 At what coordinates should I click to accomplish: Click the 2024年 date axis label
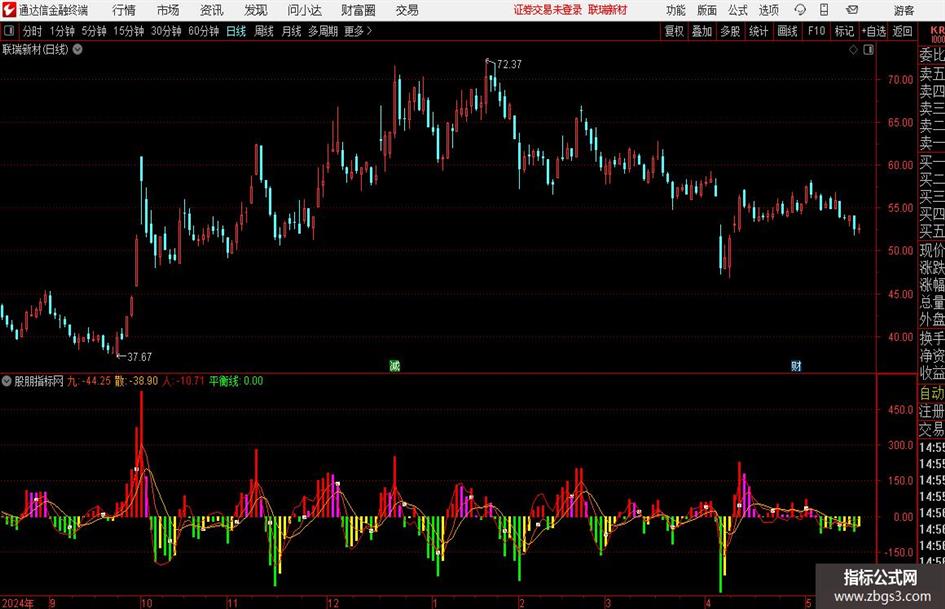click(18, 603)
